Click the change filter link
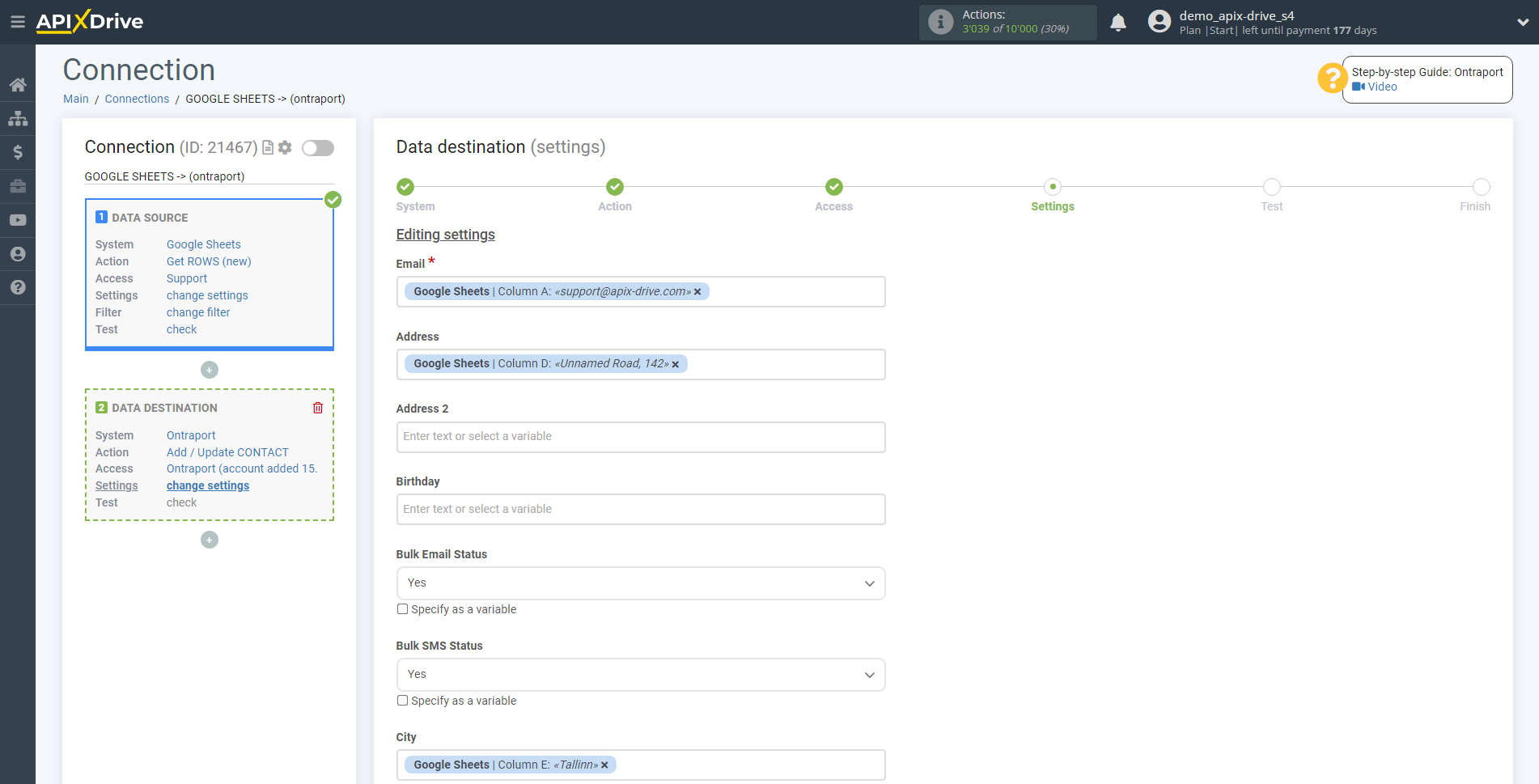The image size is (1539, 784). coord(198,312)
